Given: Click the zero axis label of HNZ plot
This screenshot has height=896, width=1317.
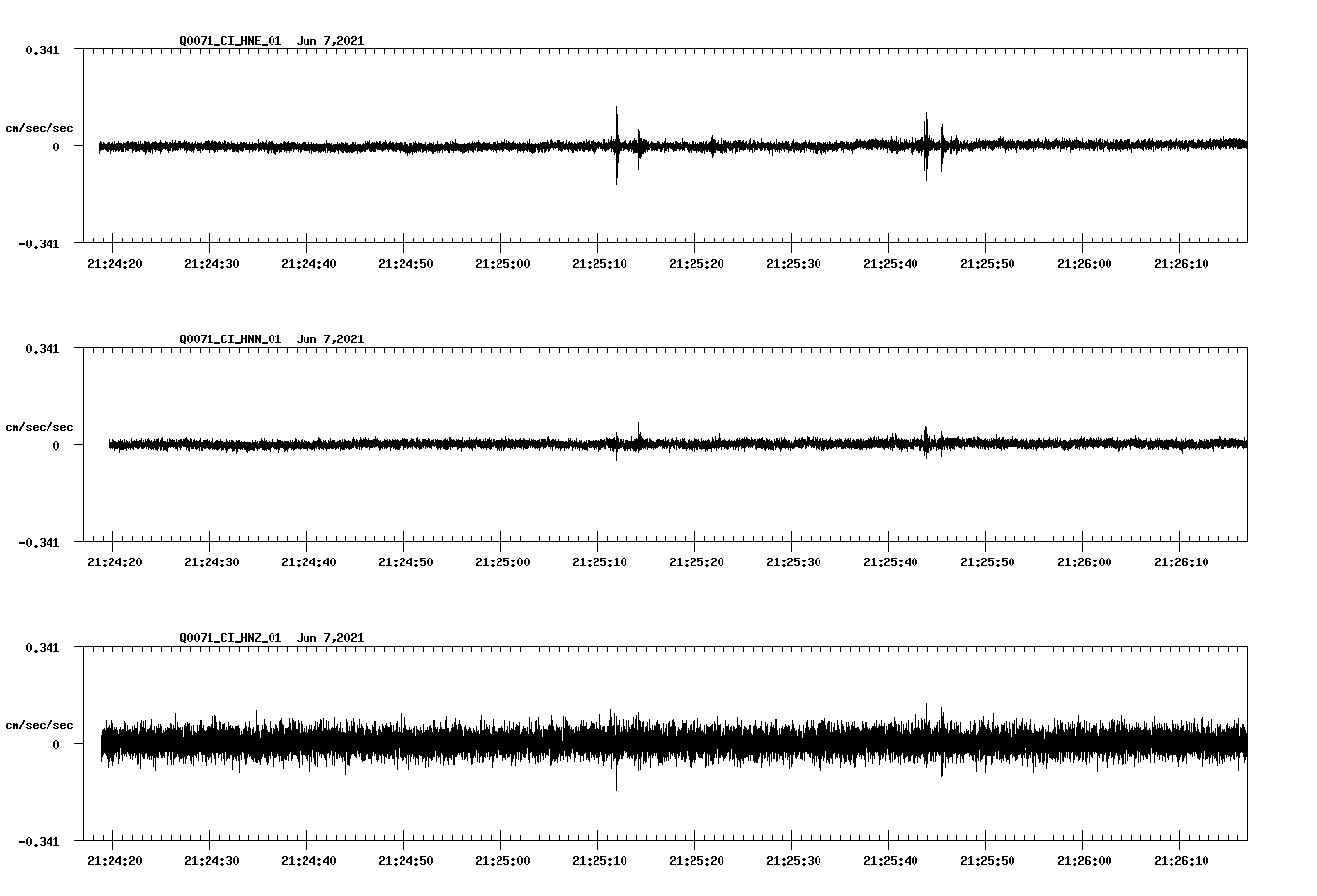Looking at the screenshot, I should coord(56,744).
